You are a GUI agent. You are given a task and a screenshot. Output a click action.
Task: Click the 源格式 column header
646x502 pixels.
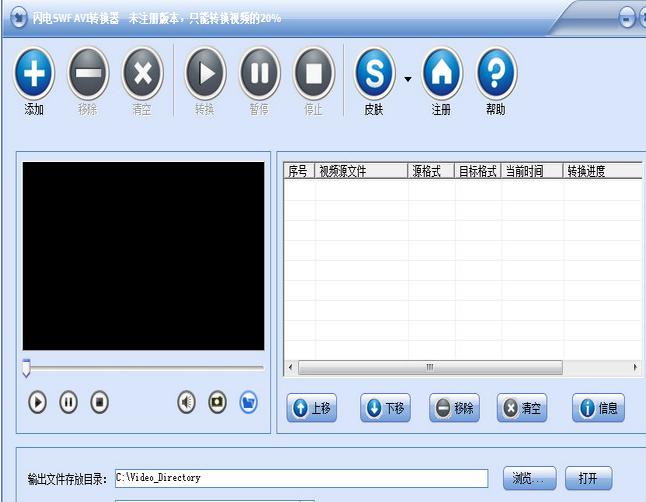(431, 171)
